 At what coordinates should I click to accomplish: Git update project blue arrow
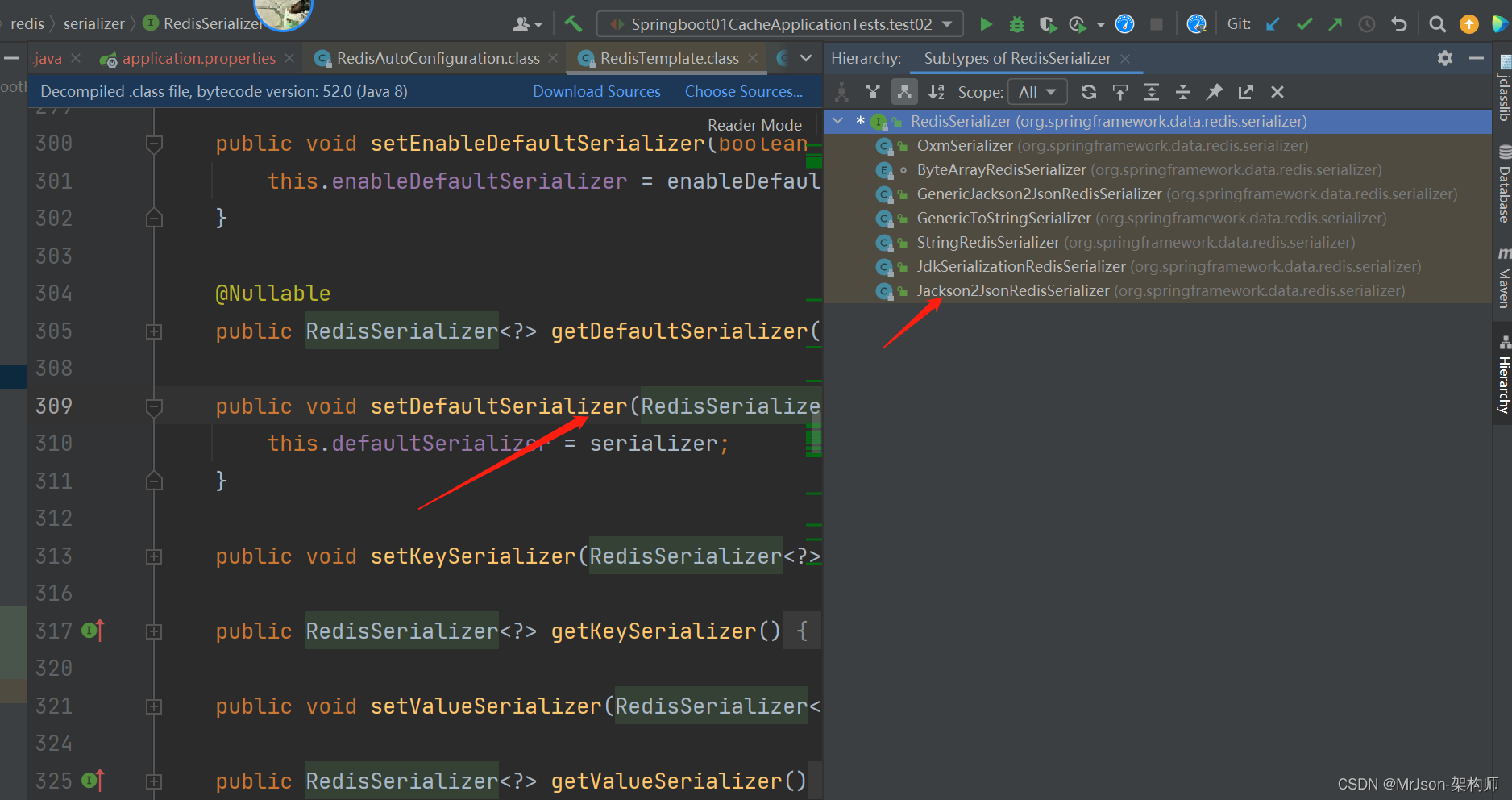1273,24
